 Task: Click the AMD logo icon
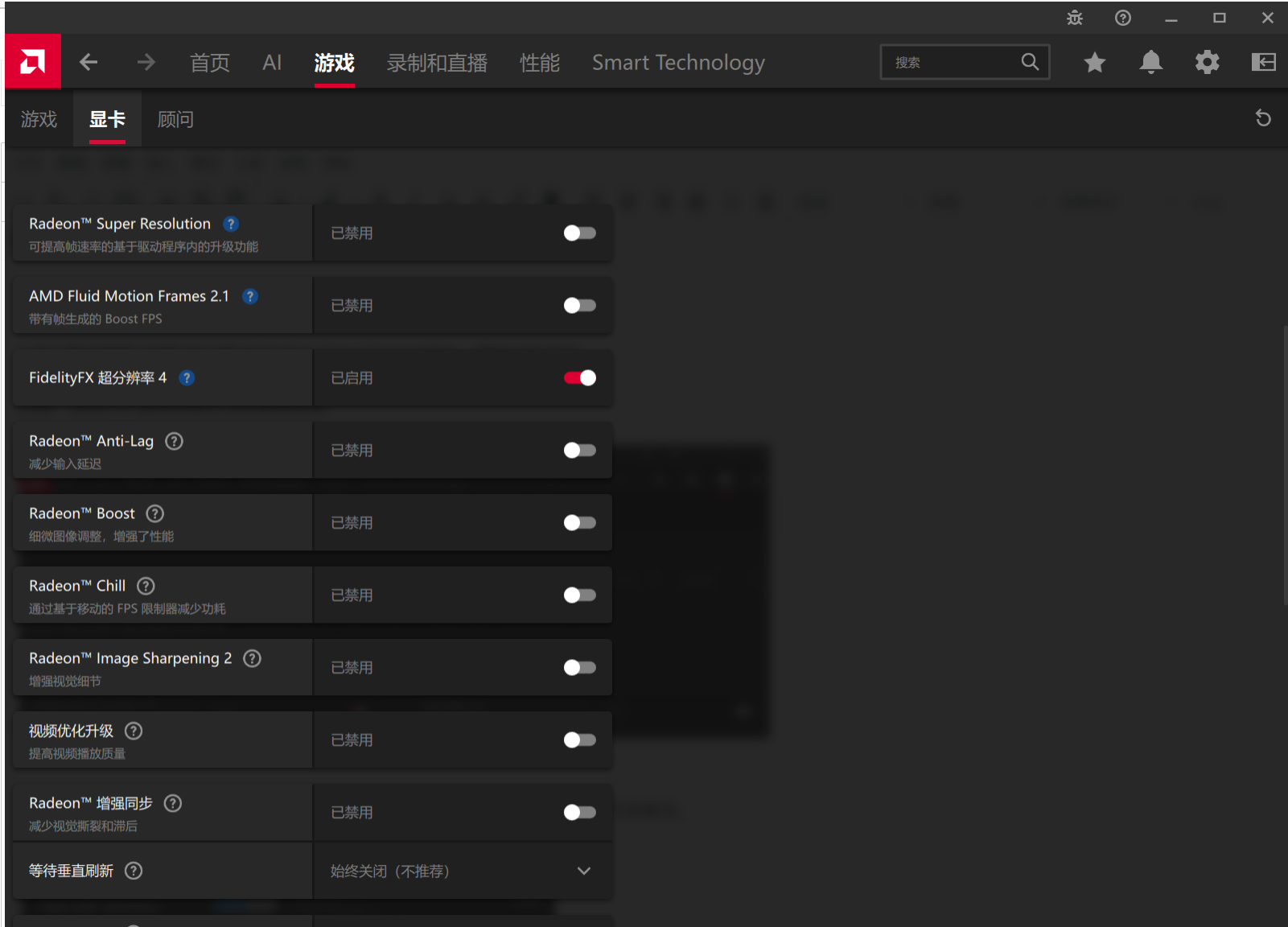click(33, 61)
